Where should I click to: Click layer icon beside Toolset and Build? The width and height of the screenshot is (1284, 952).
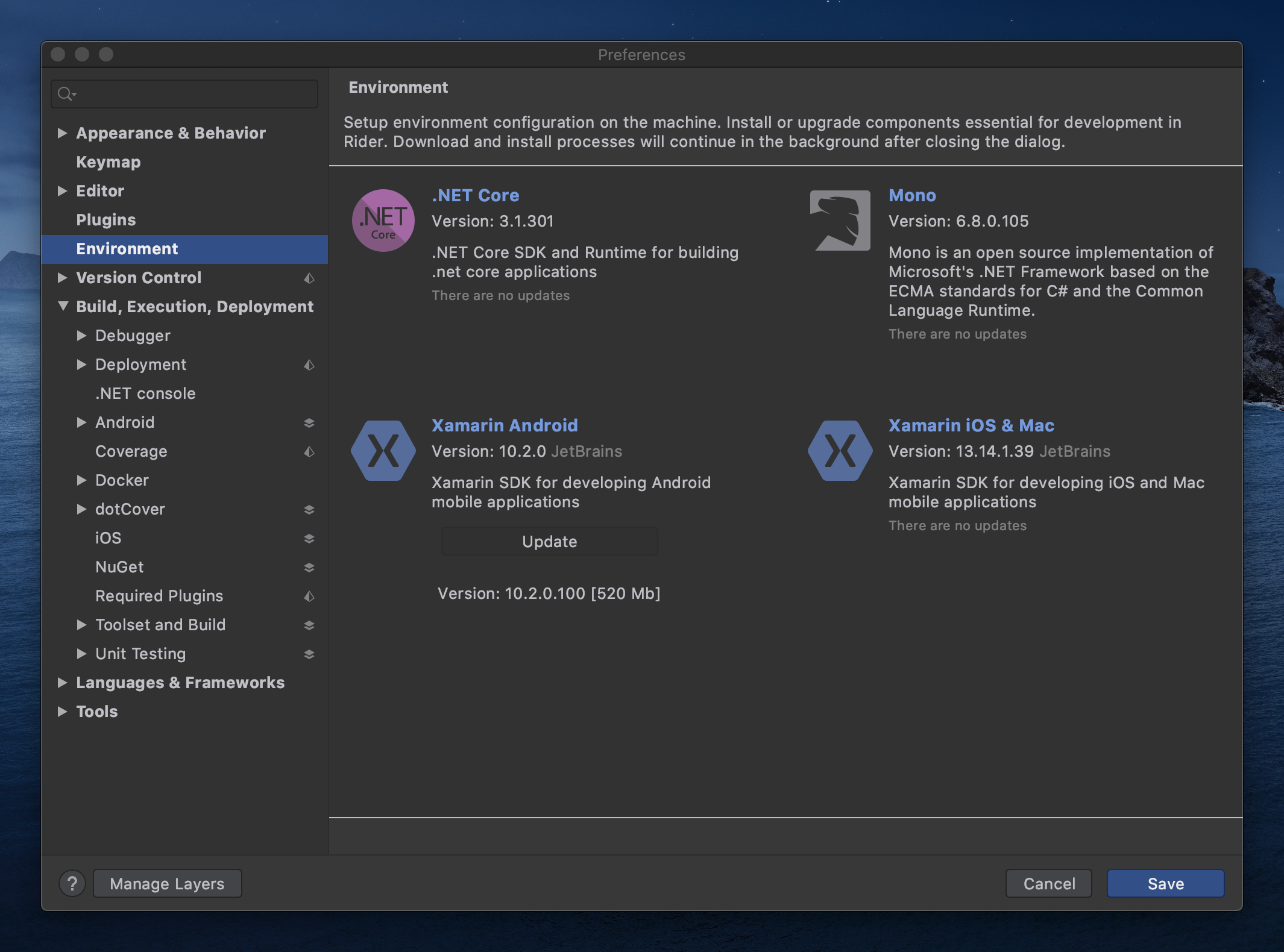pyautogui.click(x=309, y=625)
